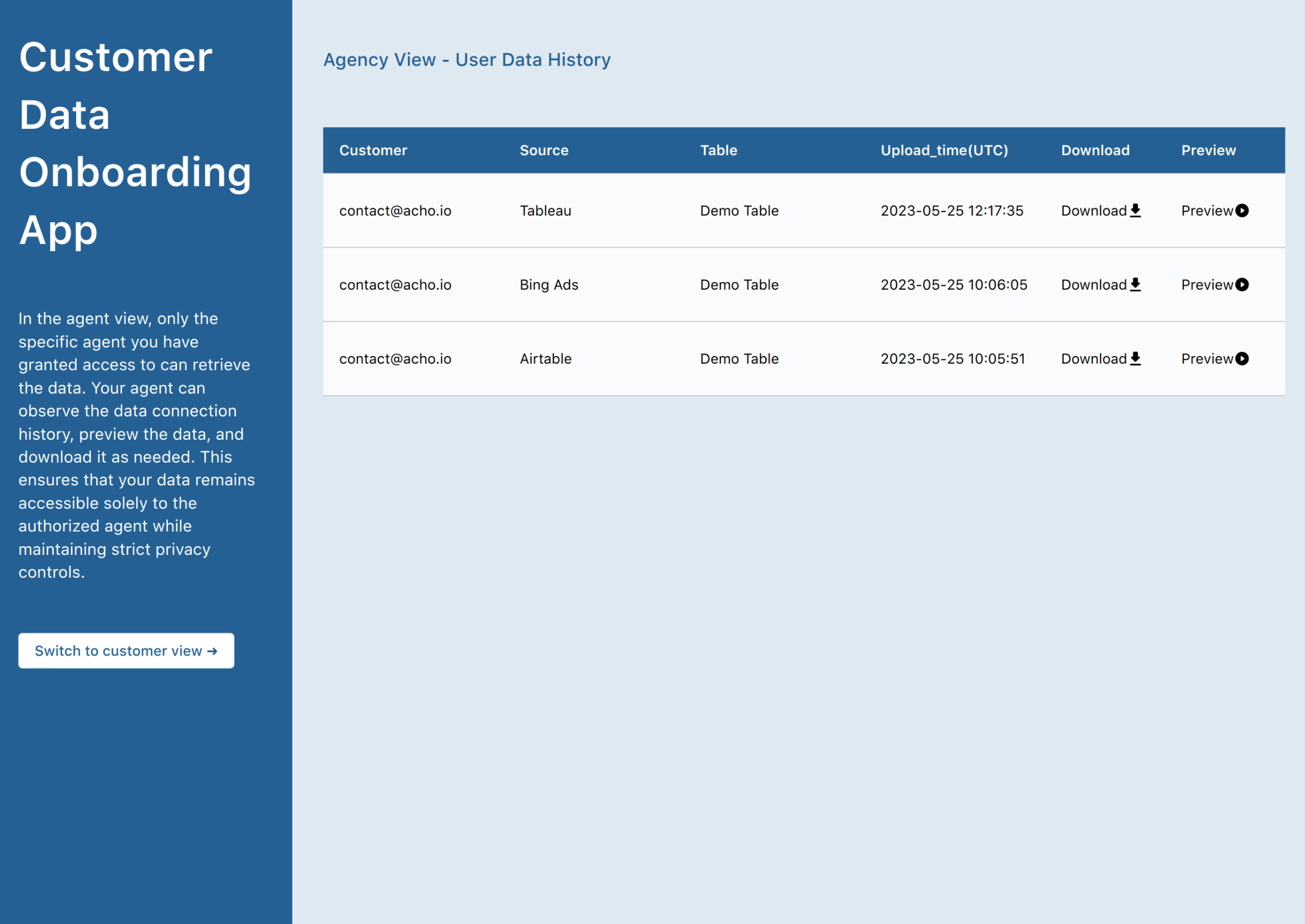Select the contact@acho.io email in the first row
This screenshot has height=924, width=1305.
click(x=395, y=210)
